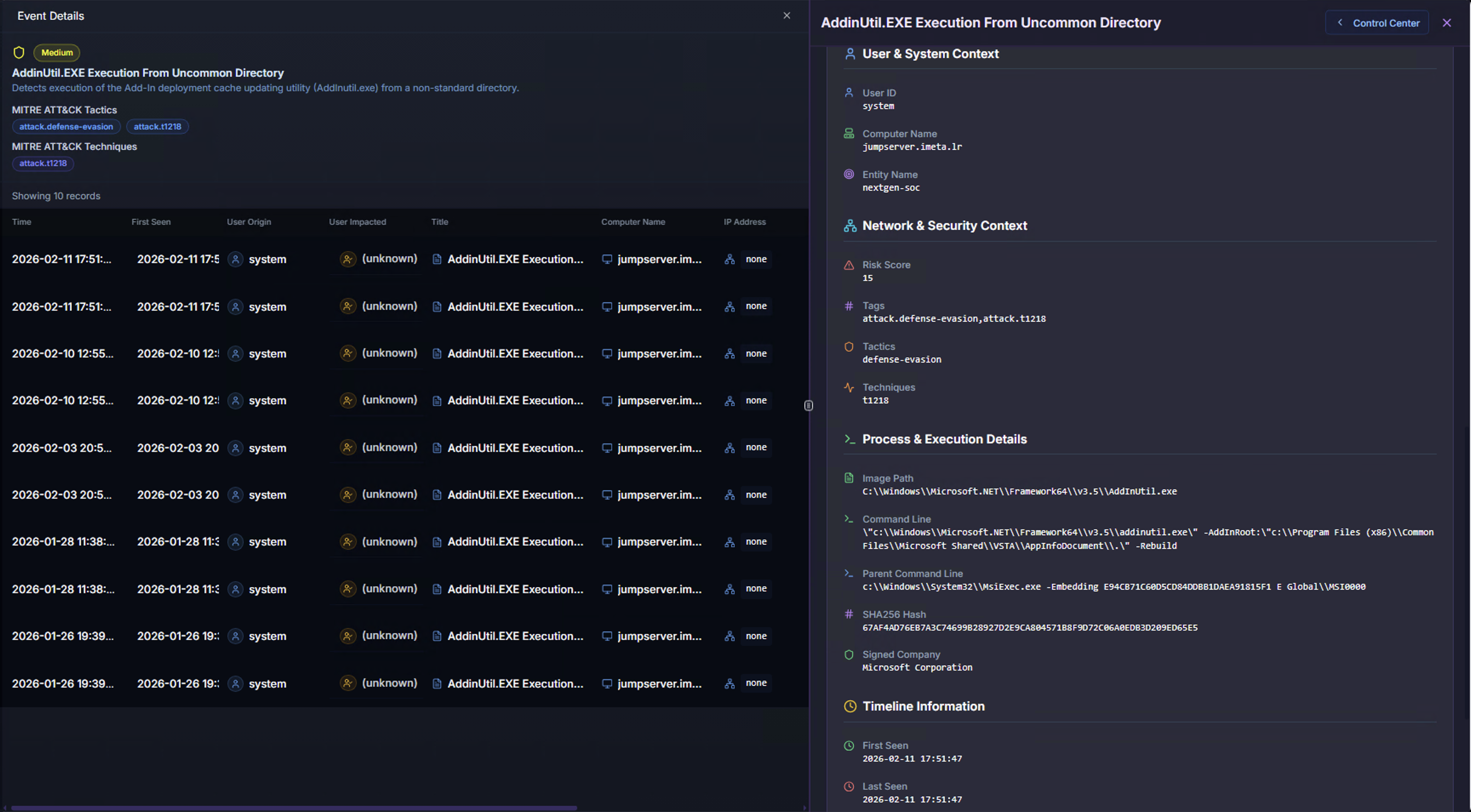Close the Event Details panel
Viewport: 1471px width, 812px height.
(x=787, y=15)
